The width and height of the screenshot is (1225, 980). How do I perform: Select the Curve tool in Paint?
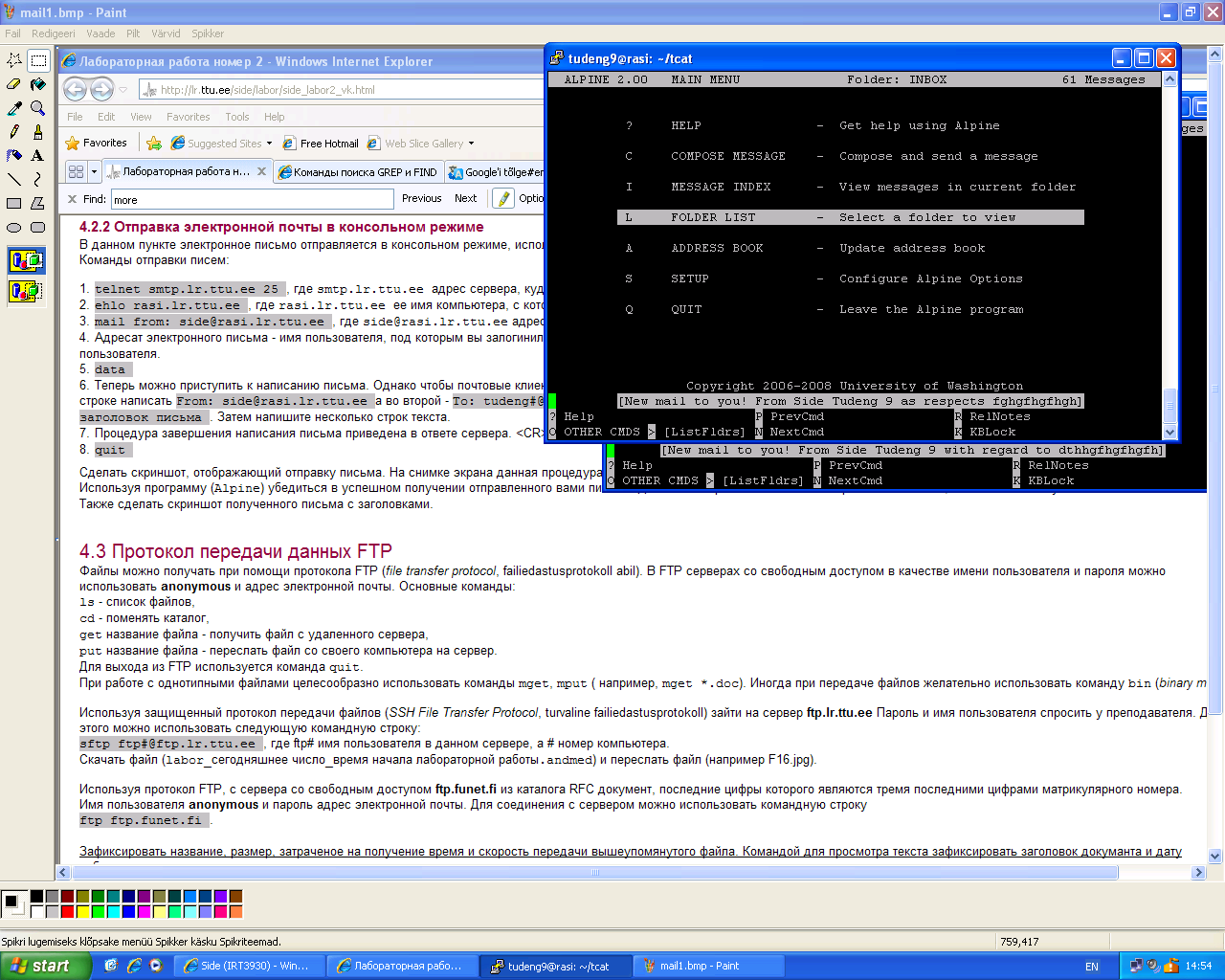[x=38, y=179]
